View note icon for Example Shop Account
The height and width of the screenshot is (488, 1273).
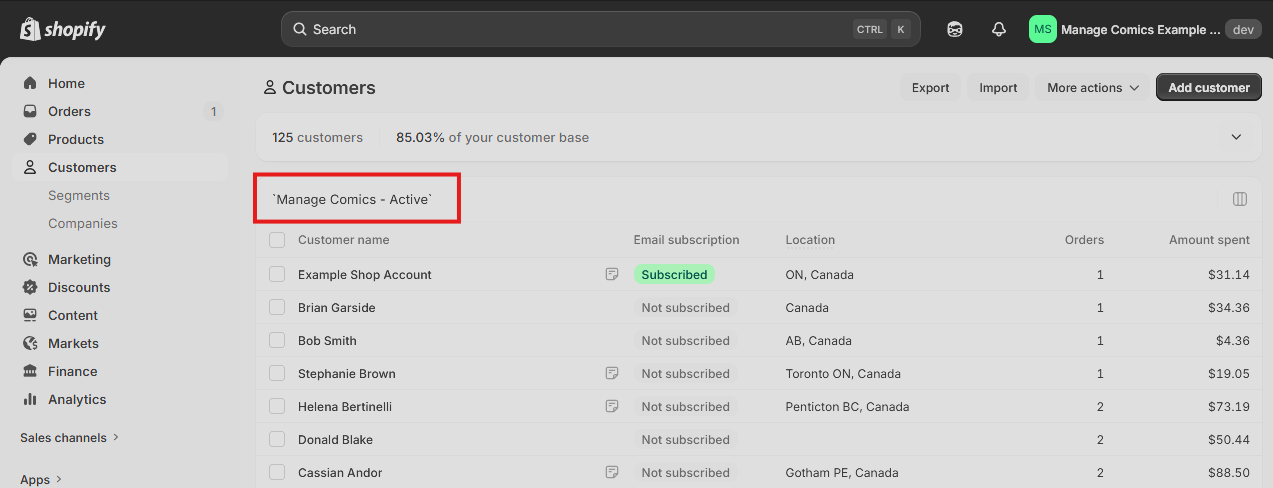(x=612, y=274)
